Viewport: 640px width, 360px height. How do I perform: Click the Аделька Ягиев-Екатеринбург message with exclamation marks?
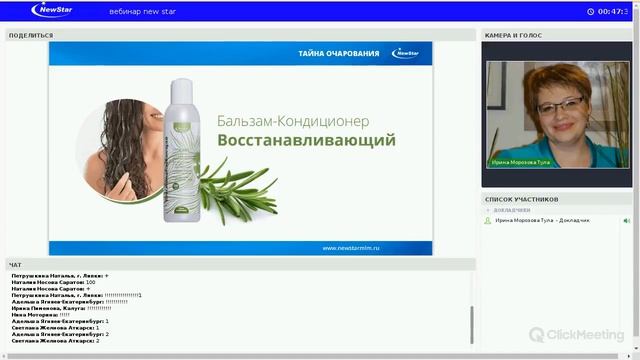pyautogui.click(x=70, y=302)
